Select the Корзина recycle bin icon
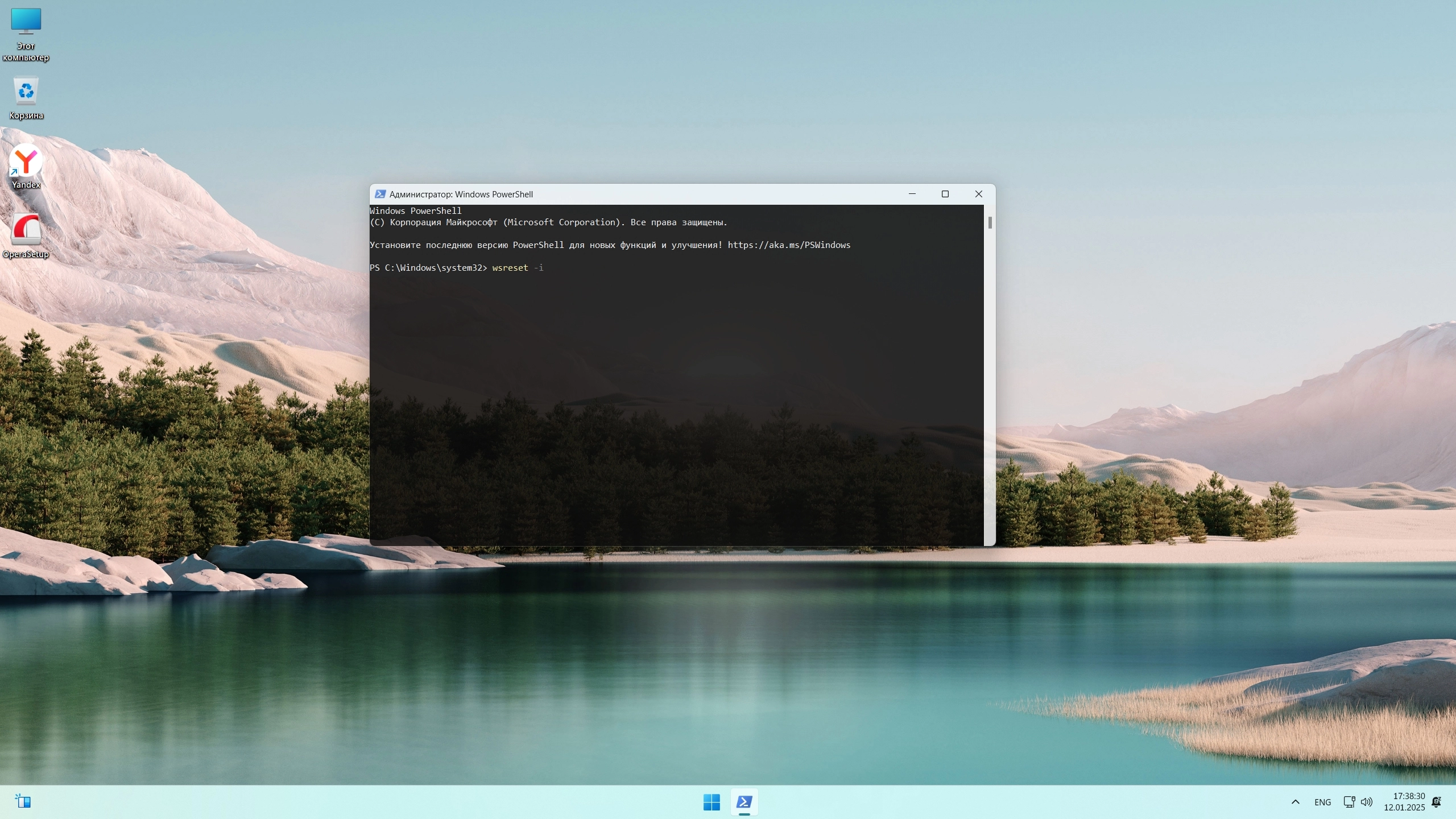This screenshot has width=1456, height=819. (26, 98)
